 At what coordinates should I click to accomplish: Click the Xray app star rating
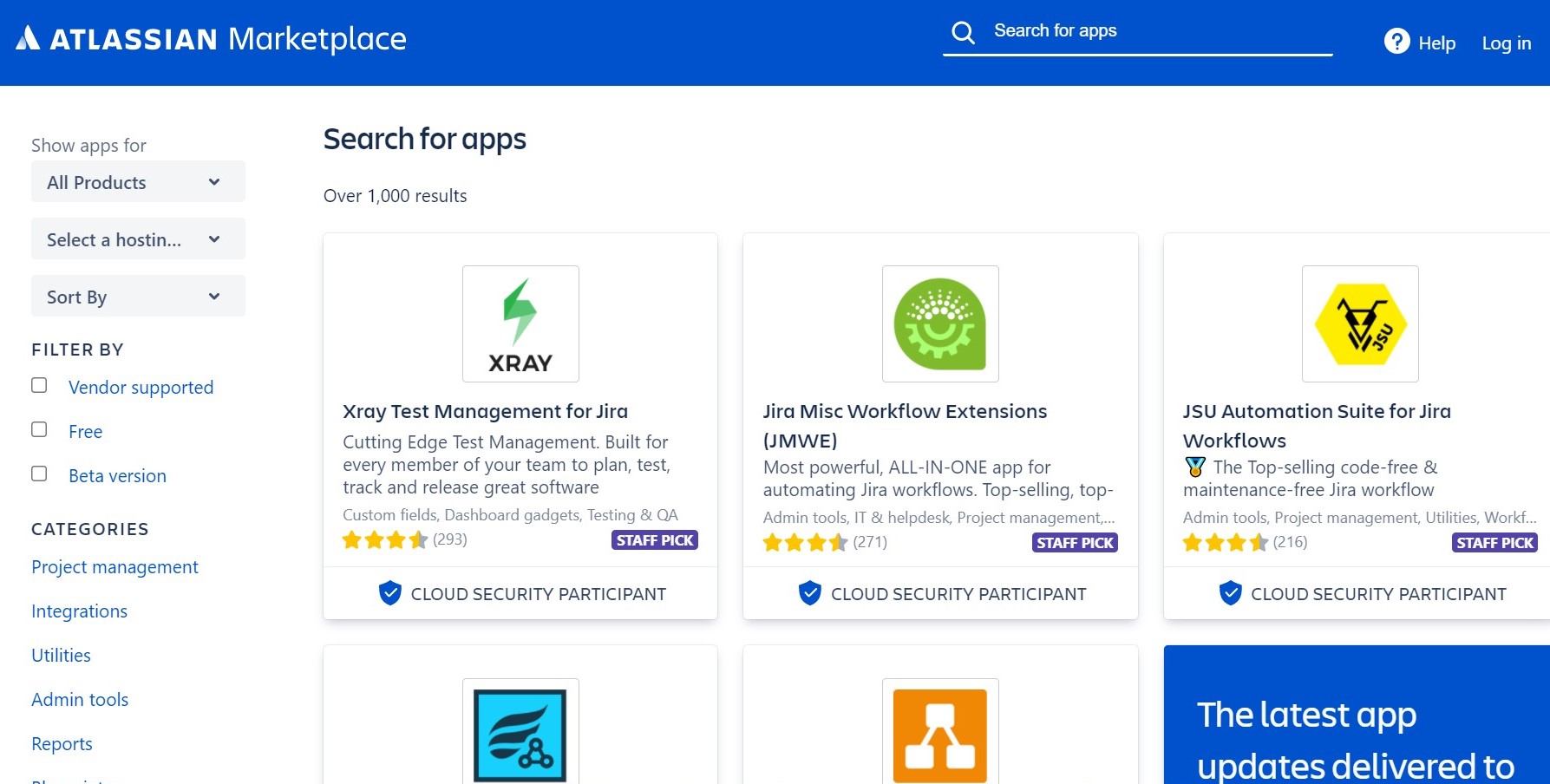[x=385, y=540]
